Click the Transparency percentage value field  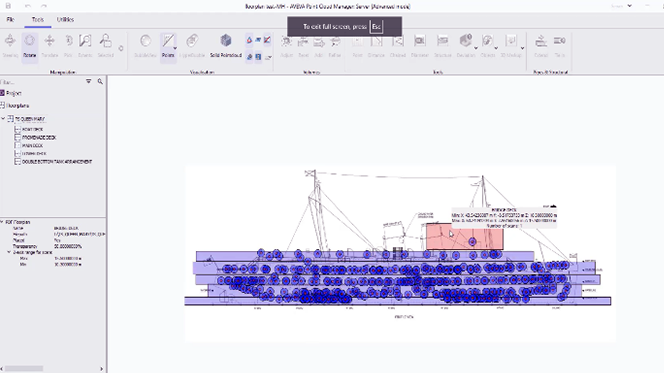69,246
